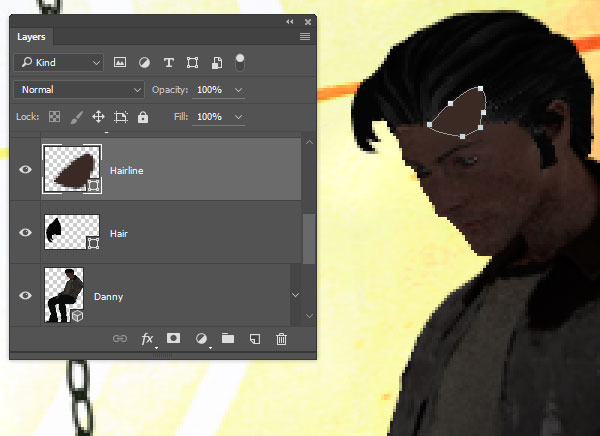
Task: Lock all padlock icon
Action: [x=143, y=117]
